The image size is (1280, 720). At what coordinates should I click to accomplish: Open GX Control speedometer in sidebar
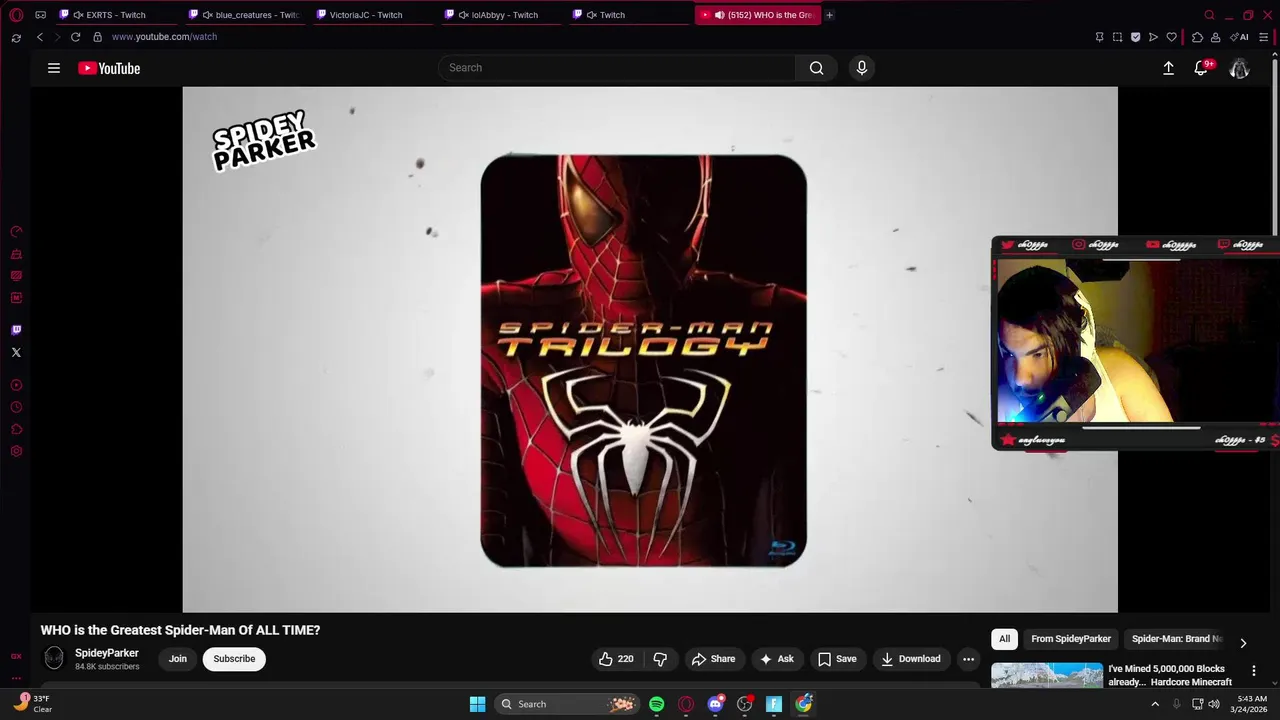point(16,231)
